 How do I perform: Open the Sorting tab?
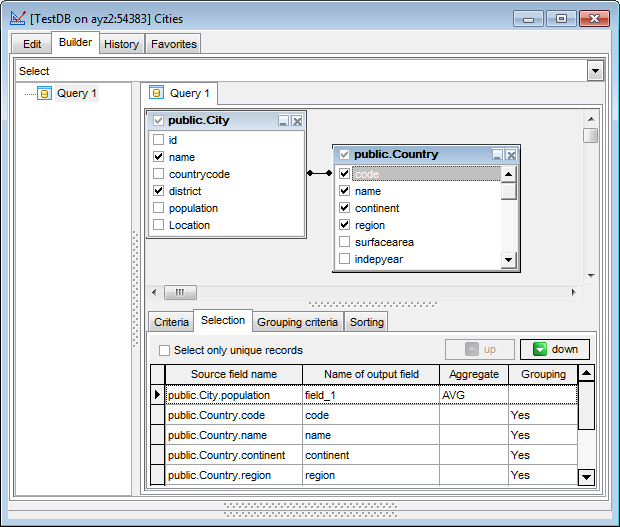(367, 322)
